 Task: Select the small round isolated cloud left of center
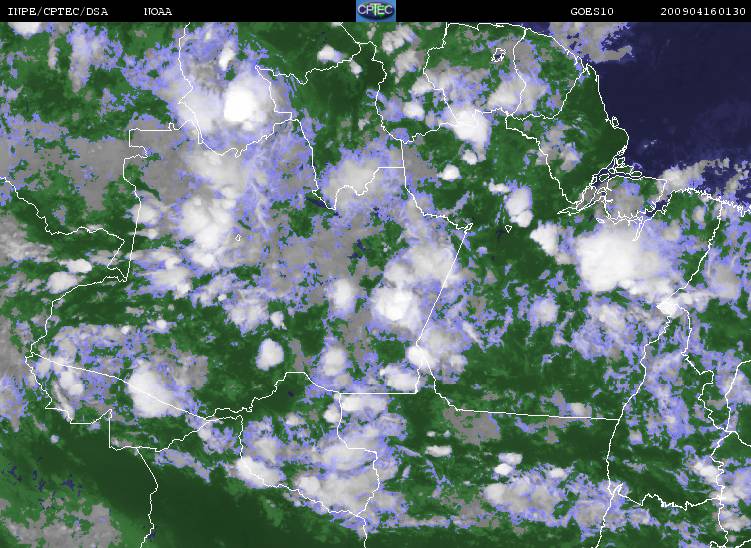pyautogui.click(x=270, y=354)
